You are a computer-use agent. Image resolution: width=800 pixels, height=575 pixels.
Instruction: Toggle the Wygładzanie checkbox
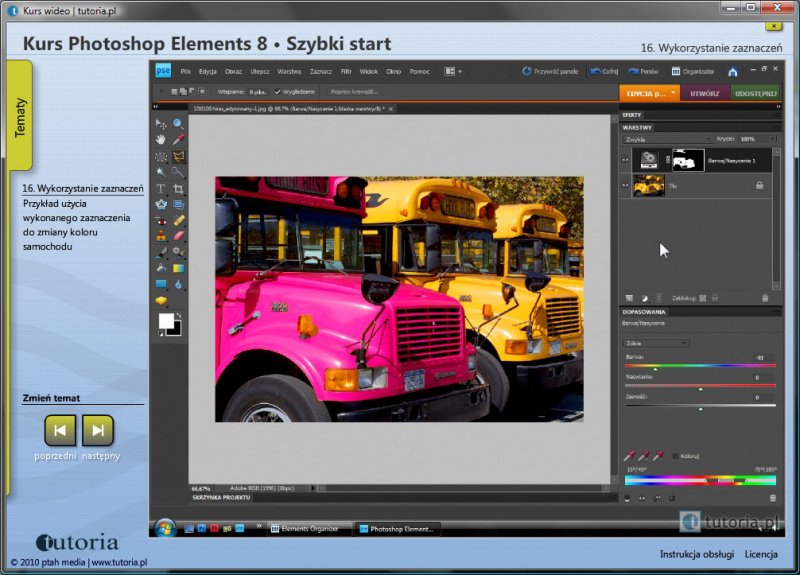278,92
